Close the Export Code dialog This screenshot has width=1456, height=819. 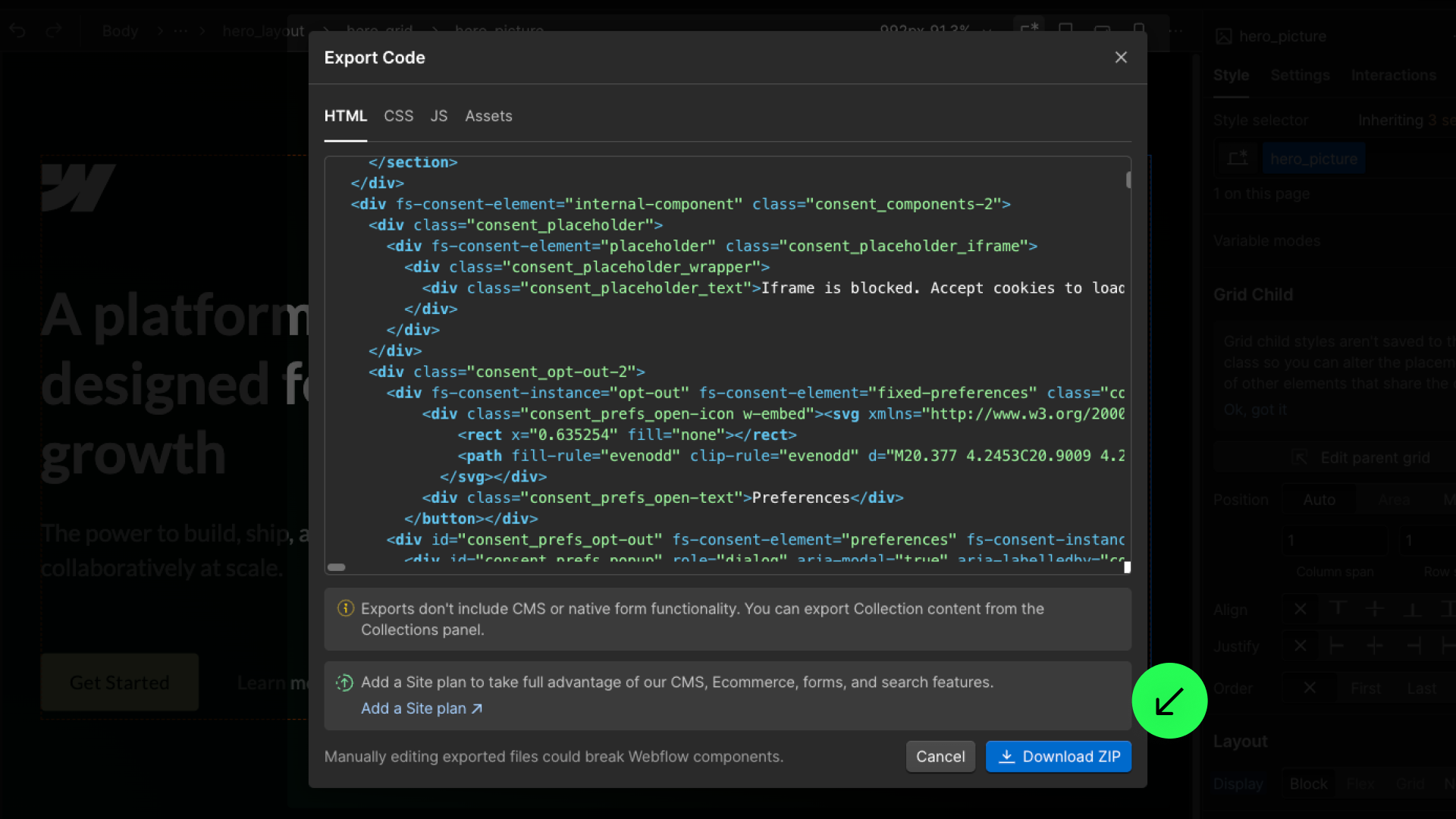point(1121,58)
